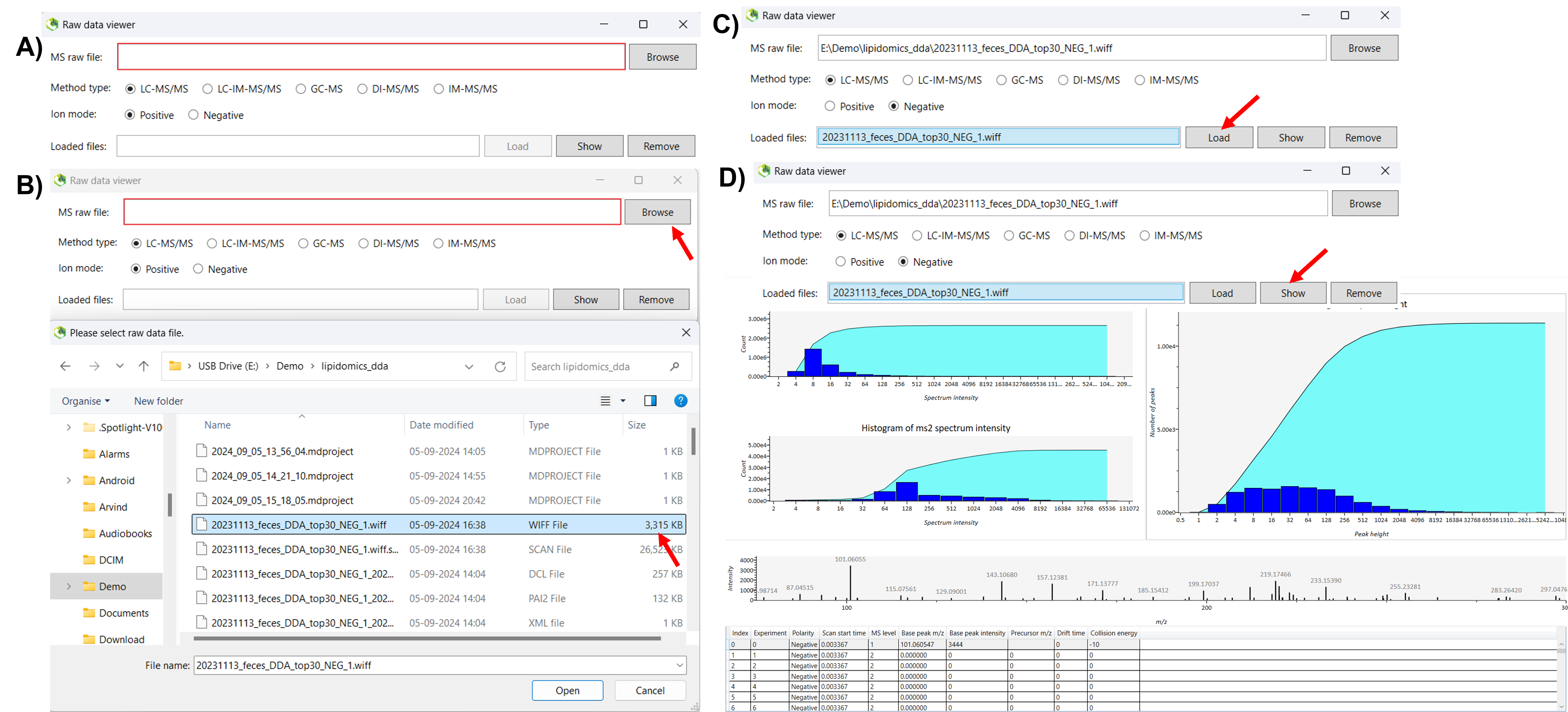Select the DI-MS/MS method type
This screenshot has width=1568, height=712.
pyautogui.click(x=363, y=88)
